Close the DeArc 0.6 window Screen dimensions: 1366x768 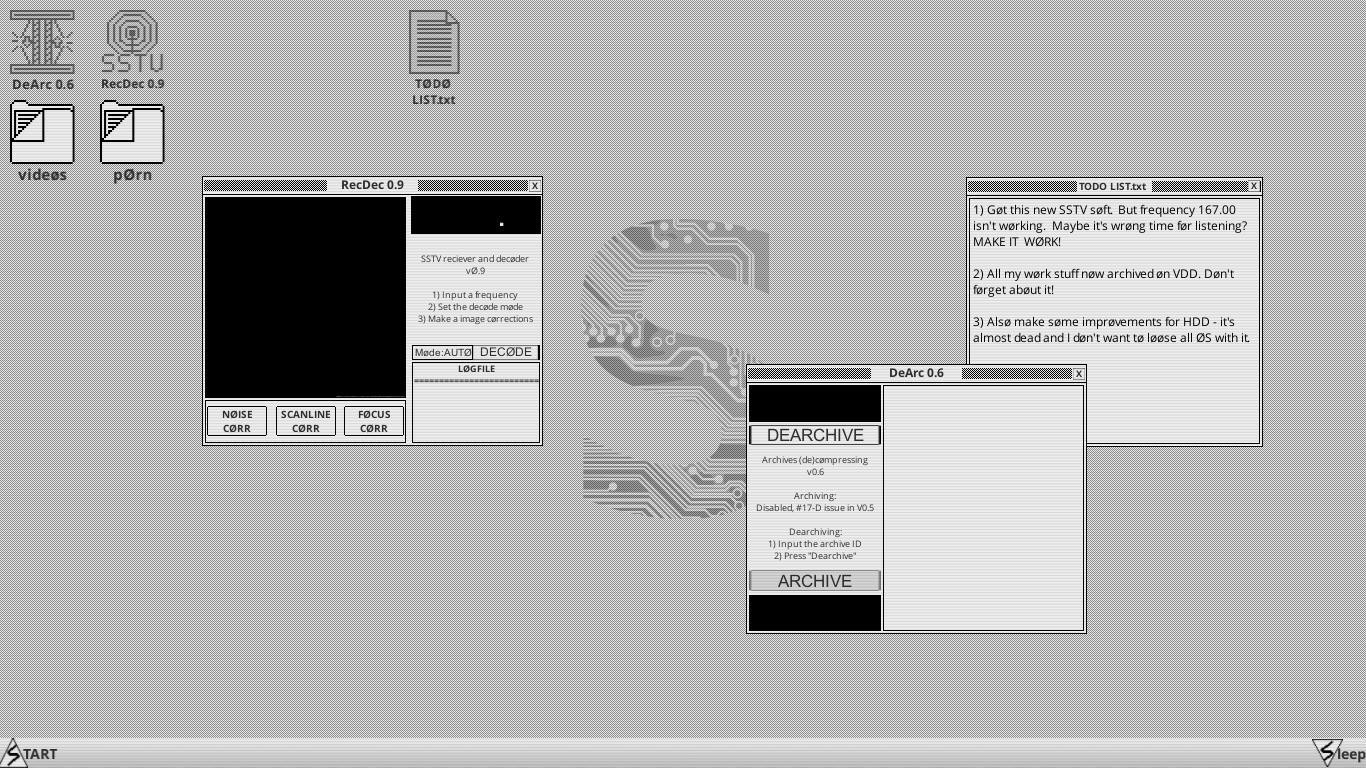click(1078, 373)
